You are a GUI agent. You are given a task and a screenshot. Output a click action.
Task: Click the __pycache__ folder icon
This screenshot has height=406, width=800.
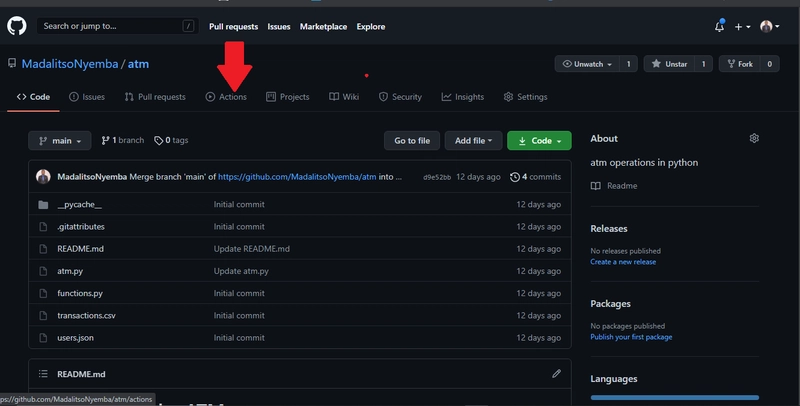point(43,204)
